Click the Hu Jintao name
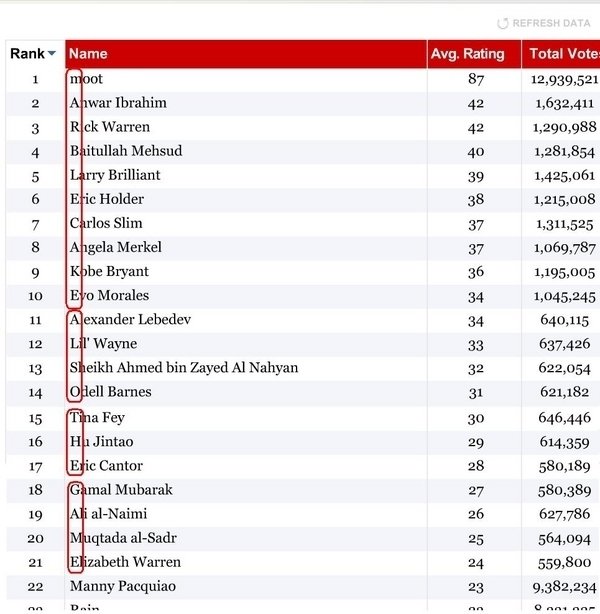This screenshot has width=600, height=614. coord(101,441)
